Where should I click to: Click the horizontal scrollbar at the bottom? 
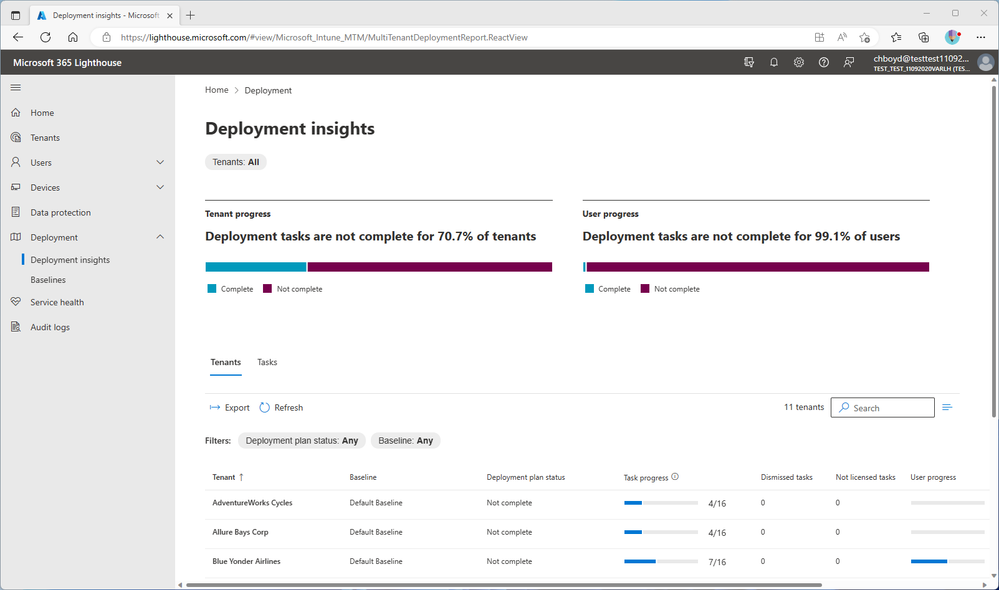503,584
